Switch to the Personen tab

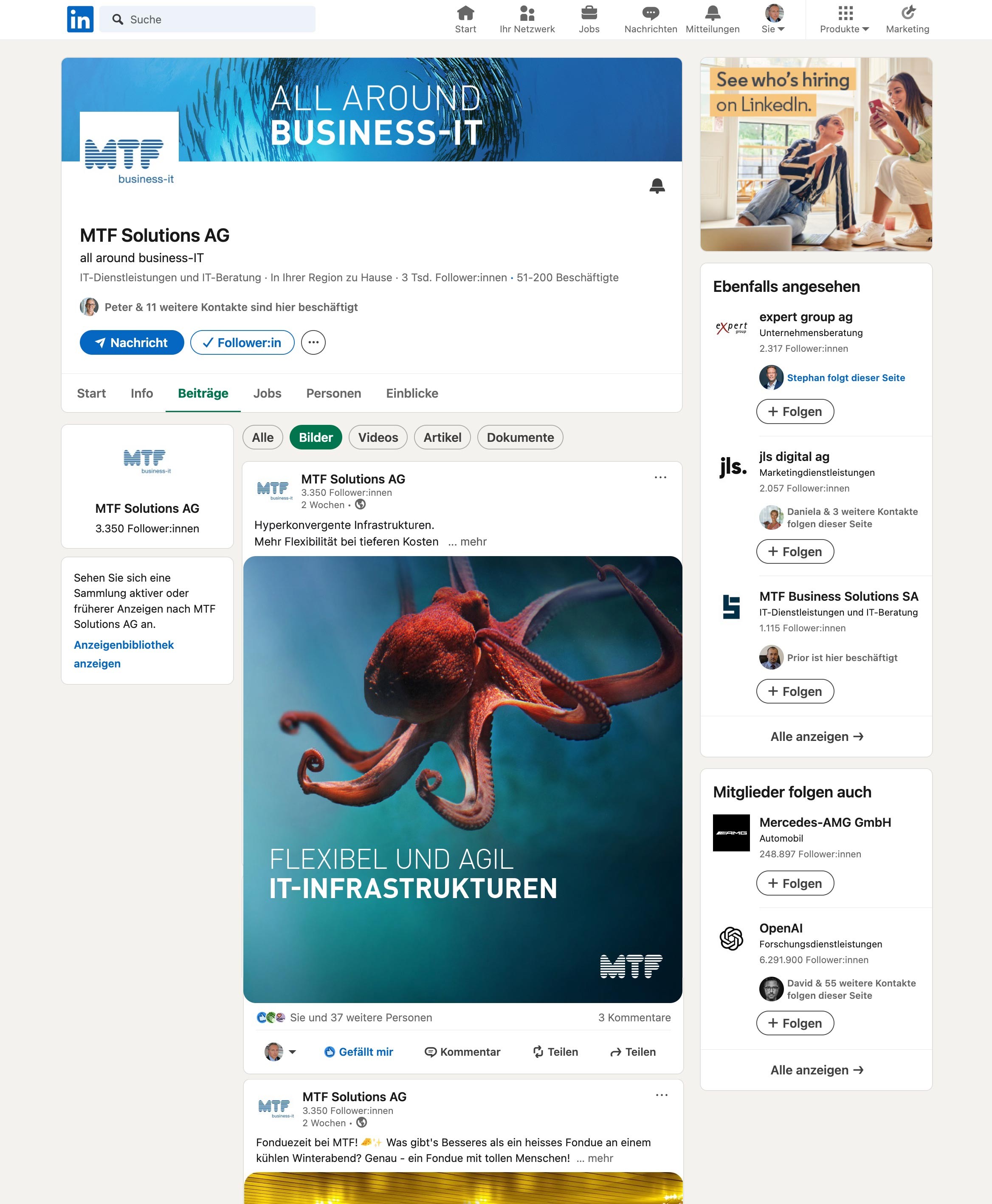[x=334, y=393]
